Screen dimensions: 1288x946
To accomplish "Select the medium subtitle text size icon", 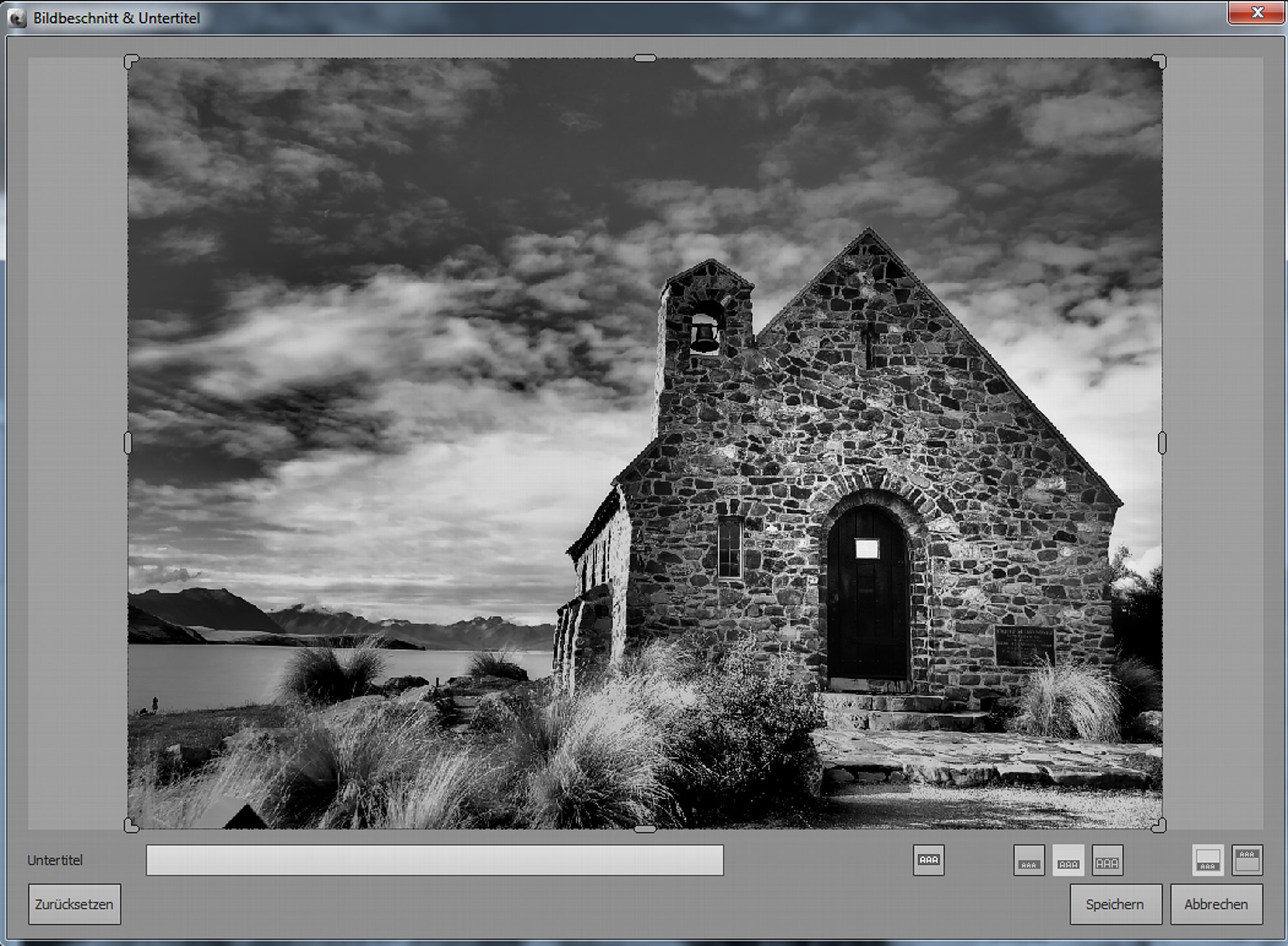I will (x=1068, y=860).
